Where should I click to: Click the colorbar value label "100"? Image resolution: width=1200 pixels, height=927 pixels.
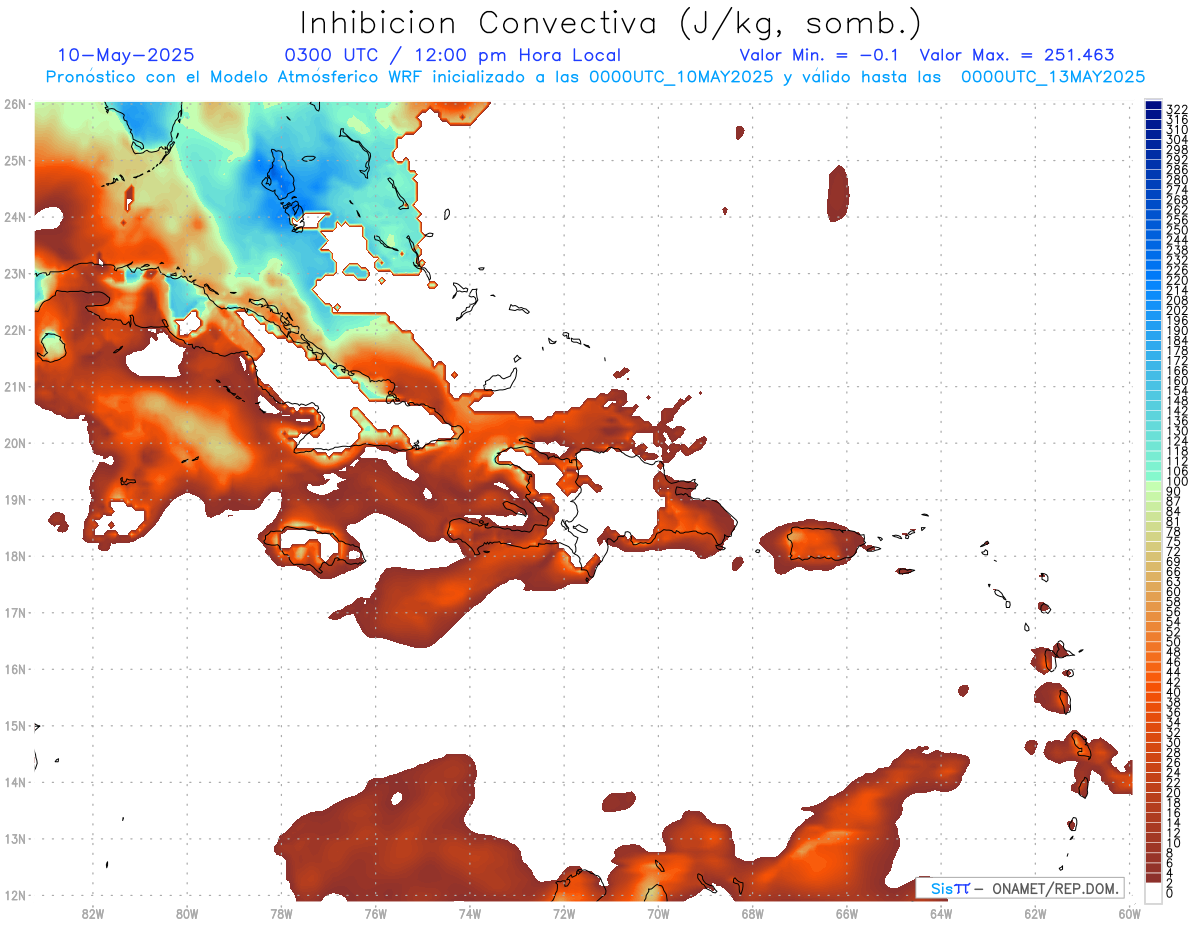click(1177, 481)
